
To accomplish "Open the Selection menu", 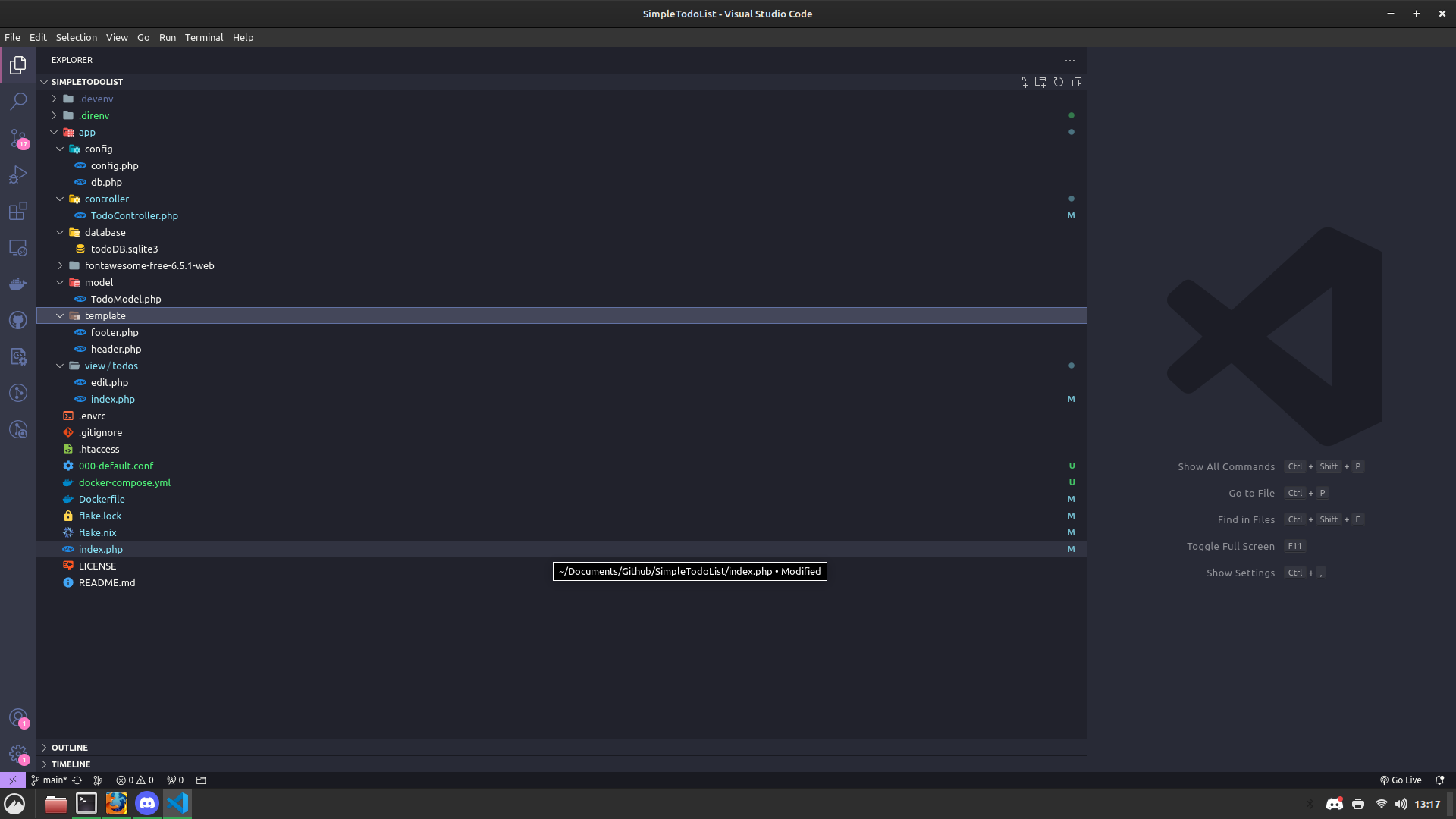I will pyautogui.click(x=77, y=37).
